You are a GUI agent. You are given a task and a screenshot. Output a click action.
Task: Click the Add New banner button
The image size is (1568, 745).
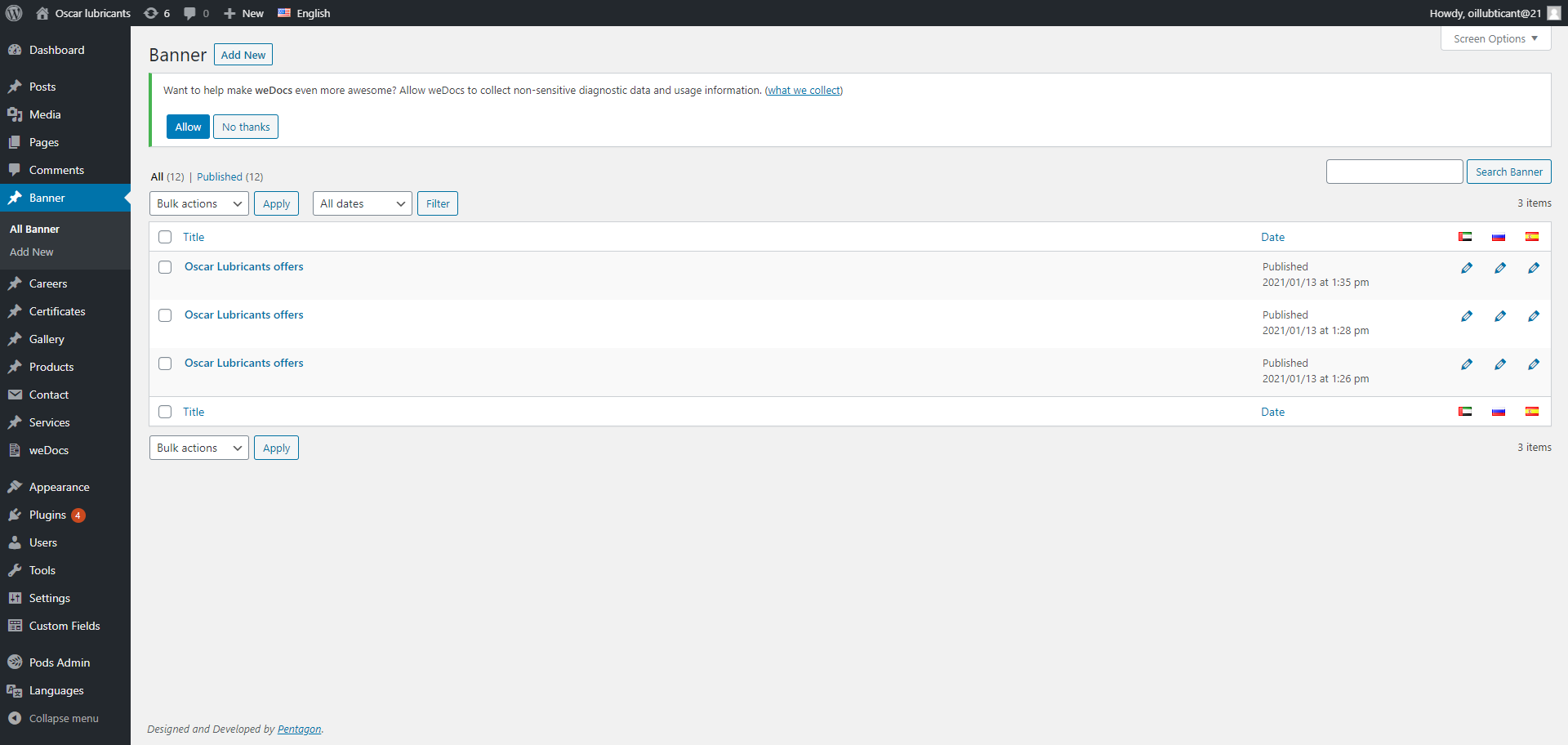coord(243,55)
